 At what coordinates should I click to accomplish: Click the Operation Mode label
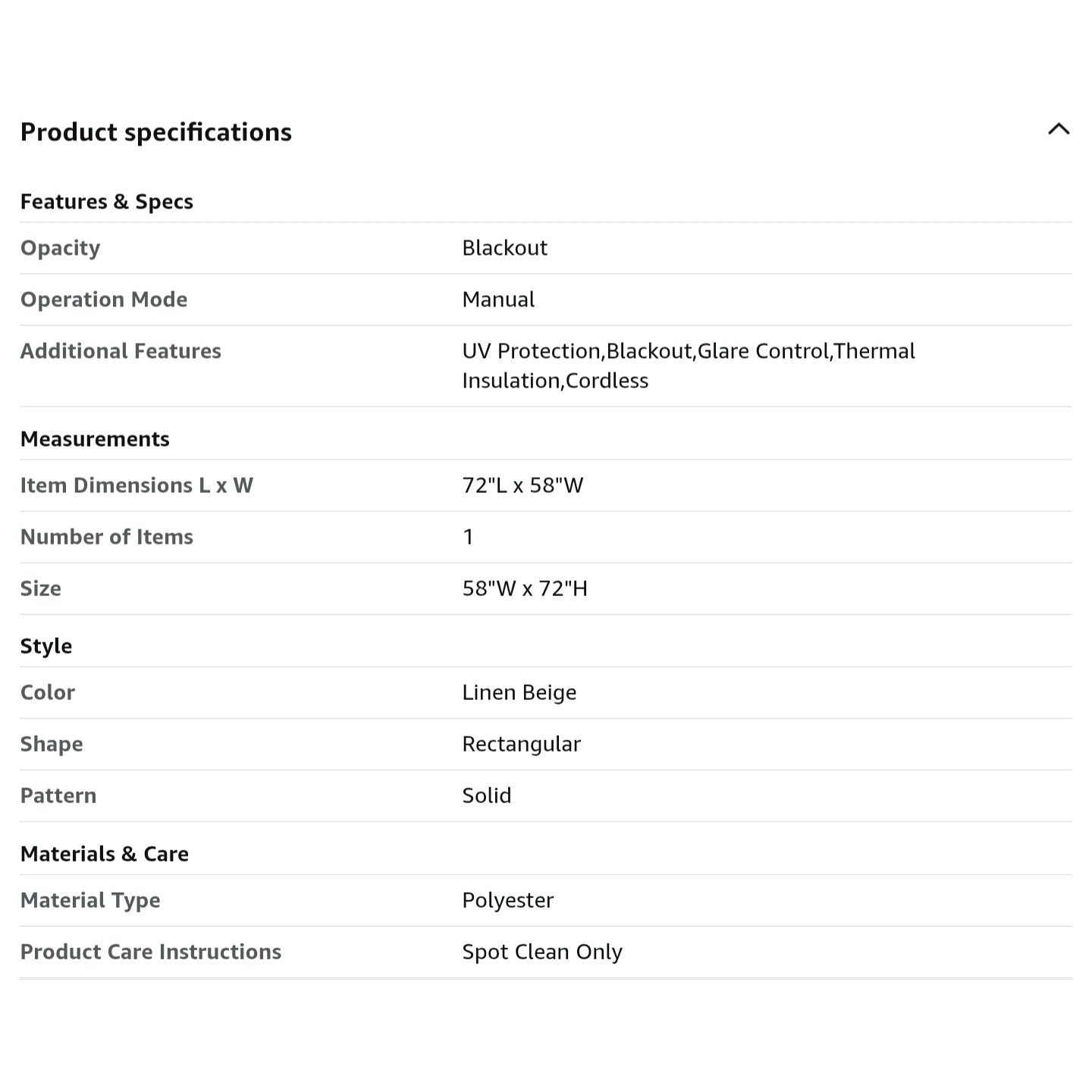(x=104, y=300)
